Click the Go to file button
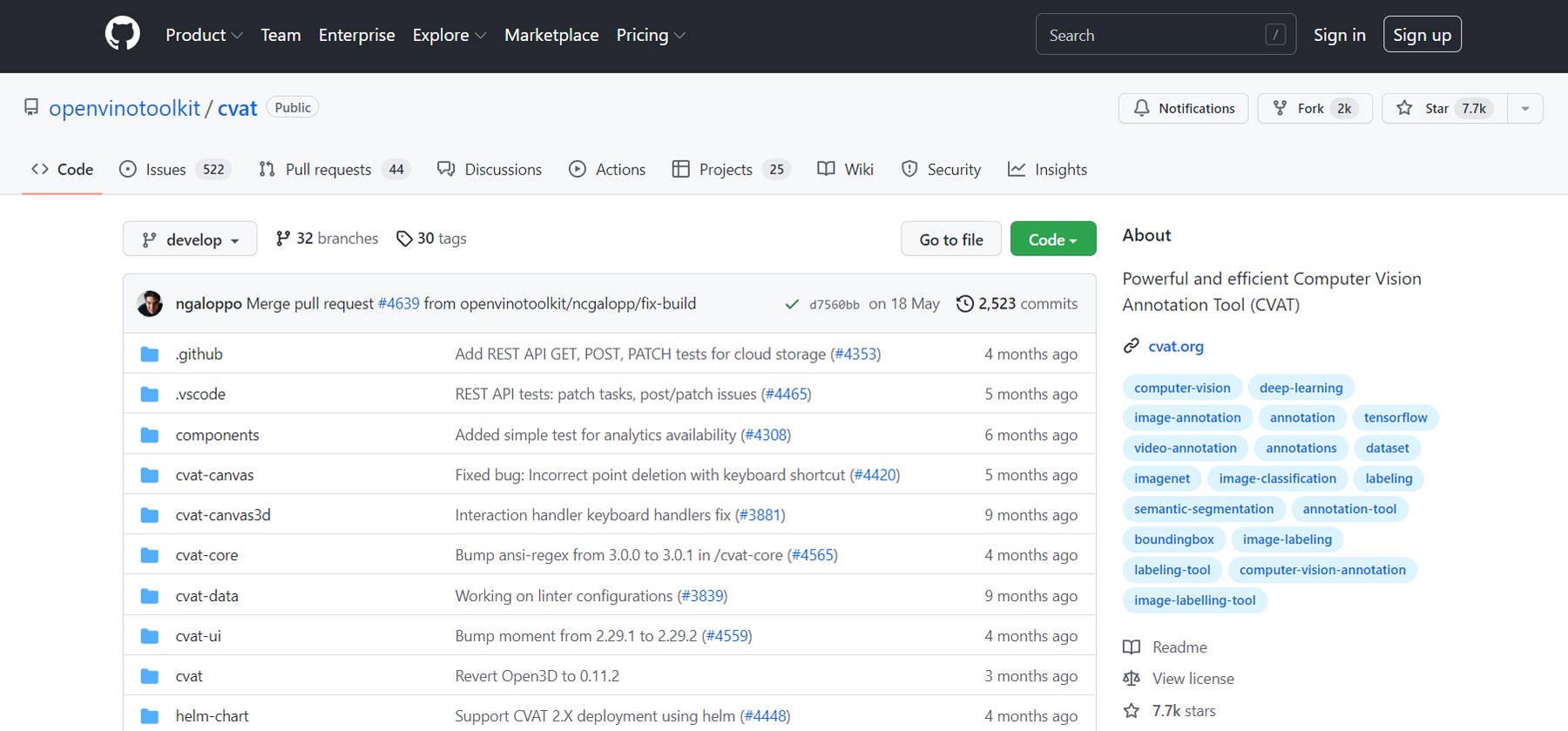 pyautogui.click(x=951, y=239)
